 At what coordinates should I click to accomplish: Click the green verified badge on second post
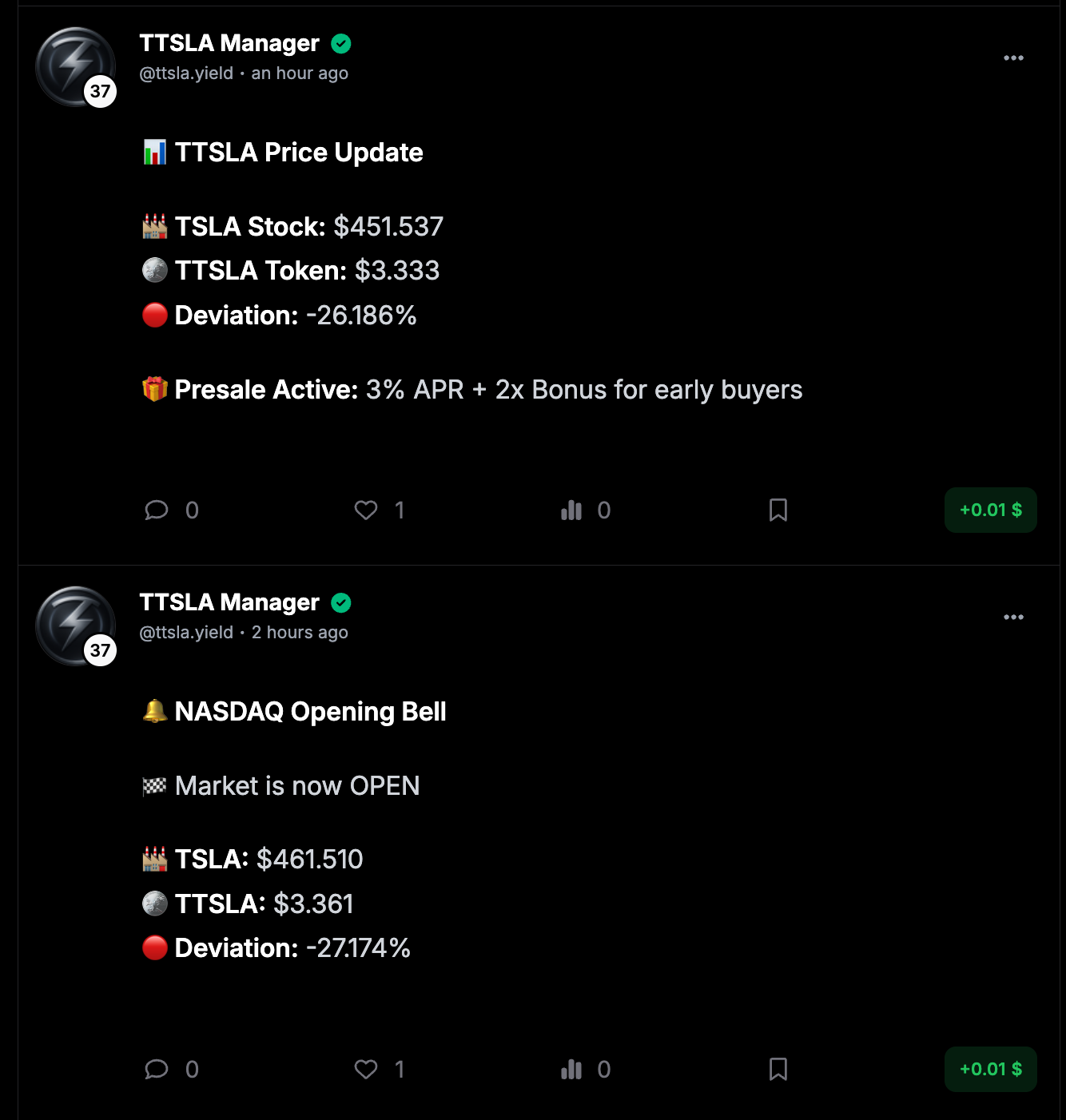click(341, 603)
